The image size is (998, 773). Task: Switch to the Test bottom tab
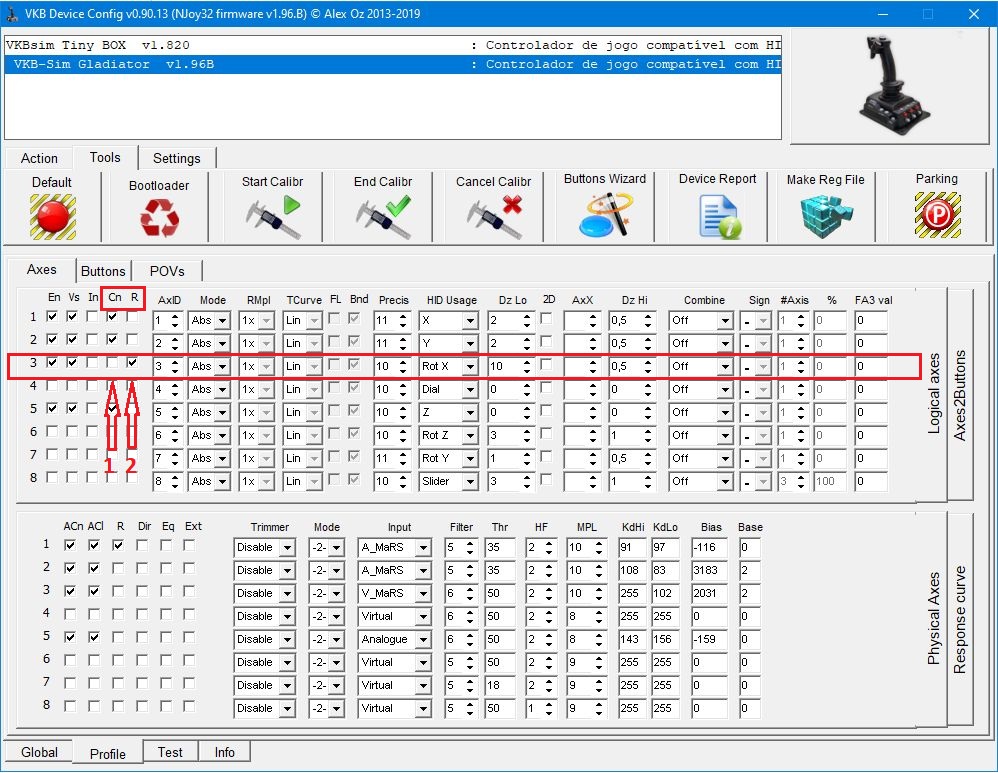click(170, 752)
